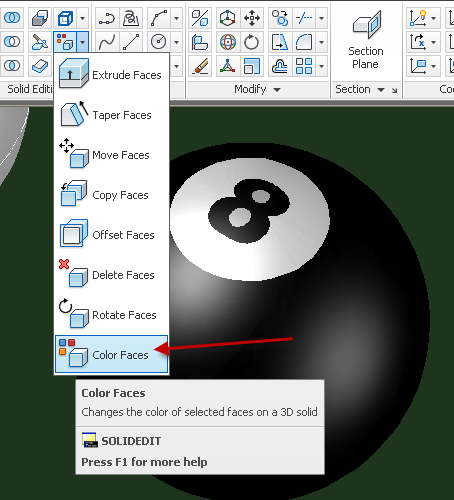
Task: Choose Rotate Faces from the flyout
Action: point(111,315)
